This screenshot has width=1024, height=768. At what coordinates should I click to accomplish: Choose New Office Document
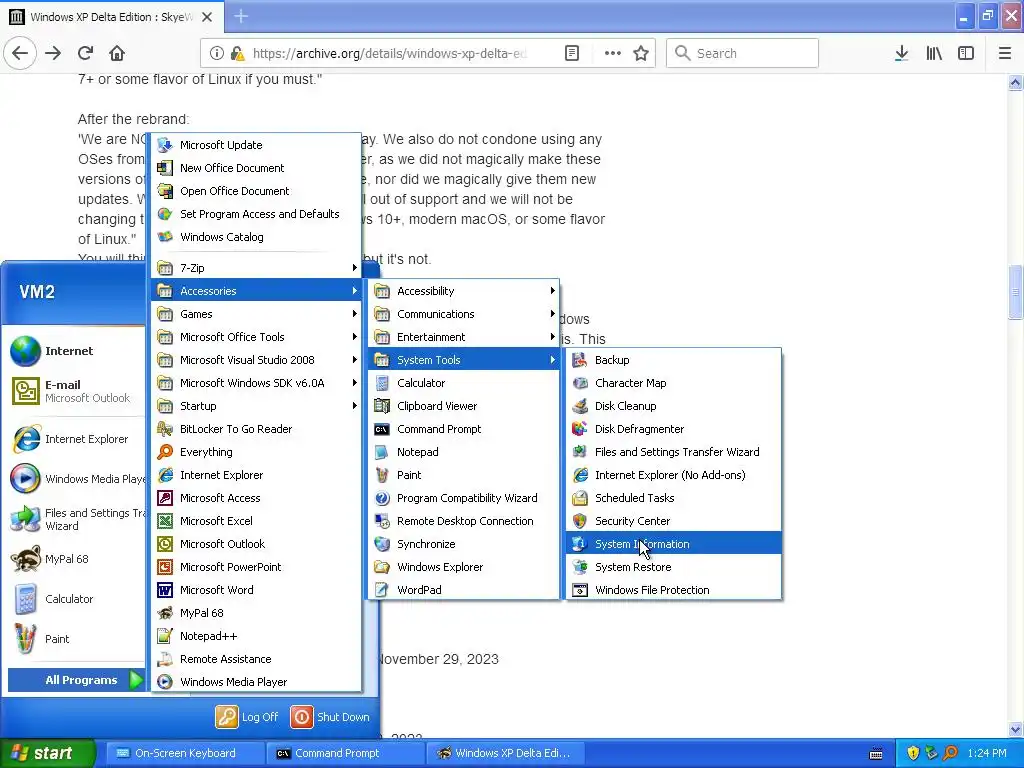[x=256, y=168]
